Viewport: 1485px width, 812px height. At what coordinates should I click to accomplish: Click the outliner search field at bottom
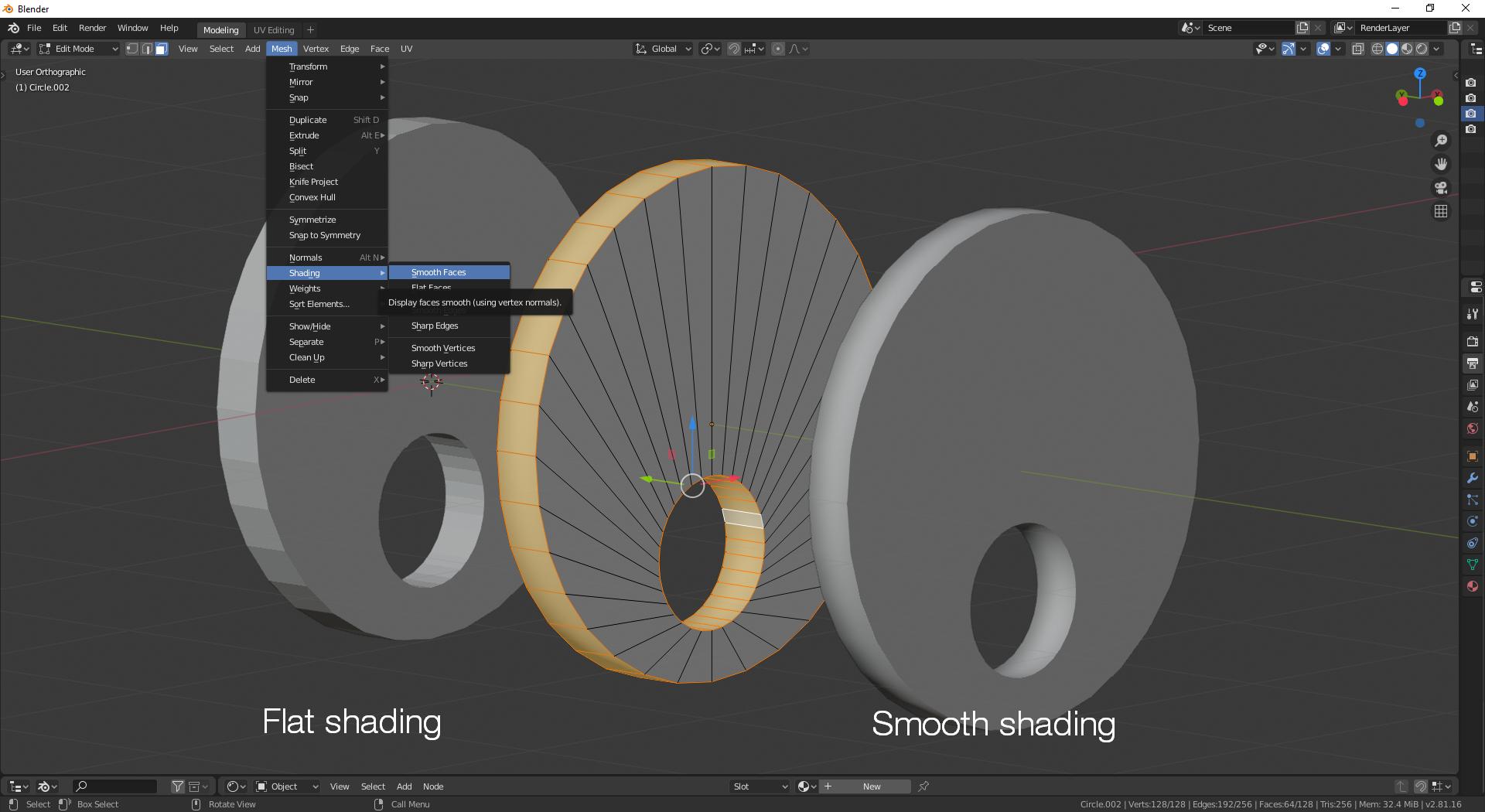tap(114, 786)
